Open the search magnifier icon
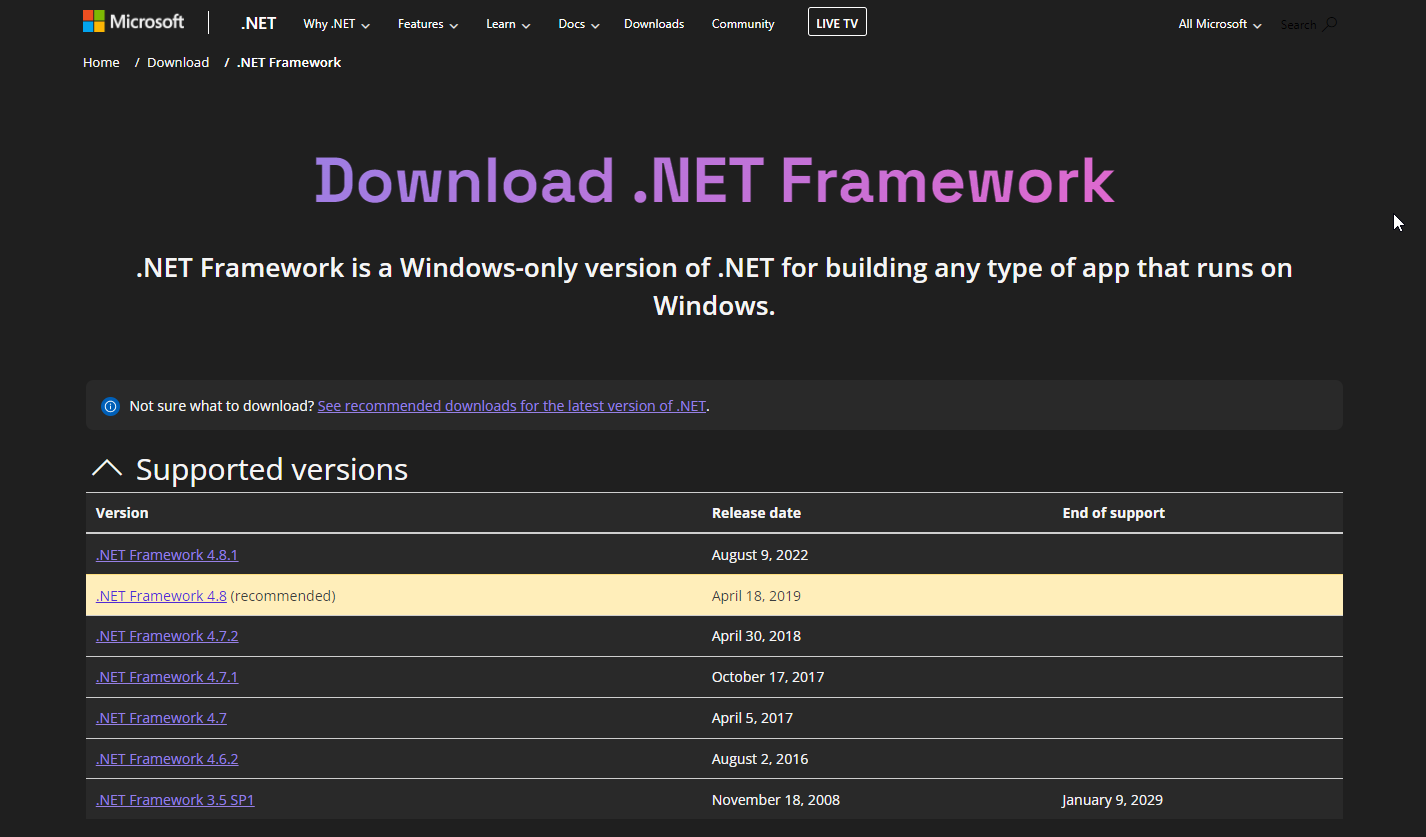 pyautogui.click(x=1330, y=23)
